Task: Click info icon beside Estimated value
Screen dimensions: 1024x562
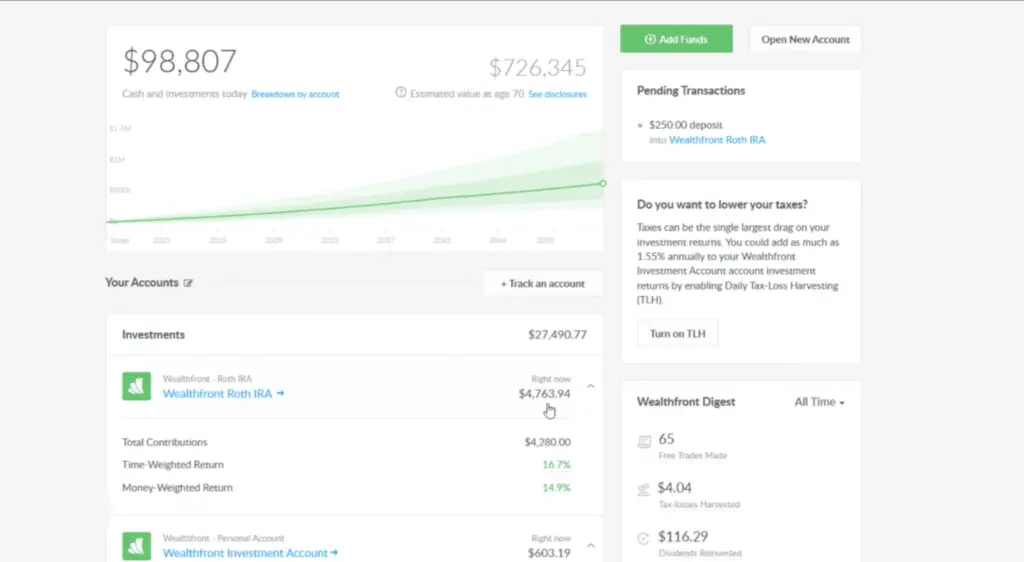Action: (x=400, y=93)
